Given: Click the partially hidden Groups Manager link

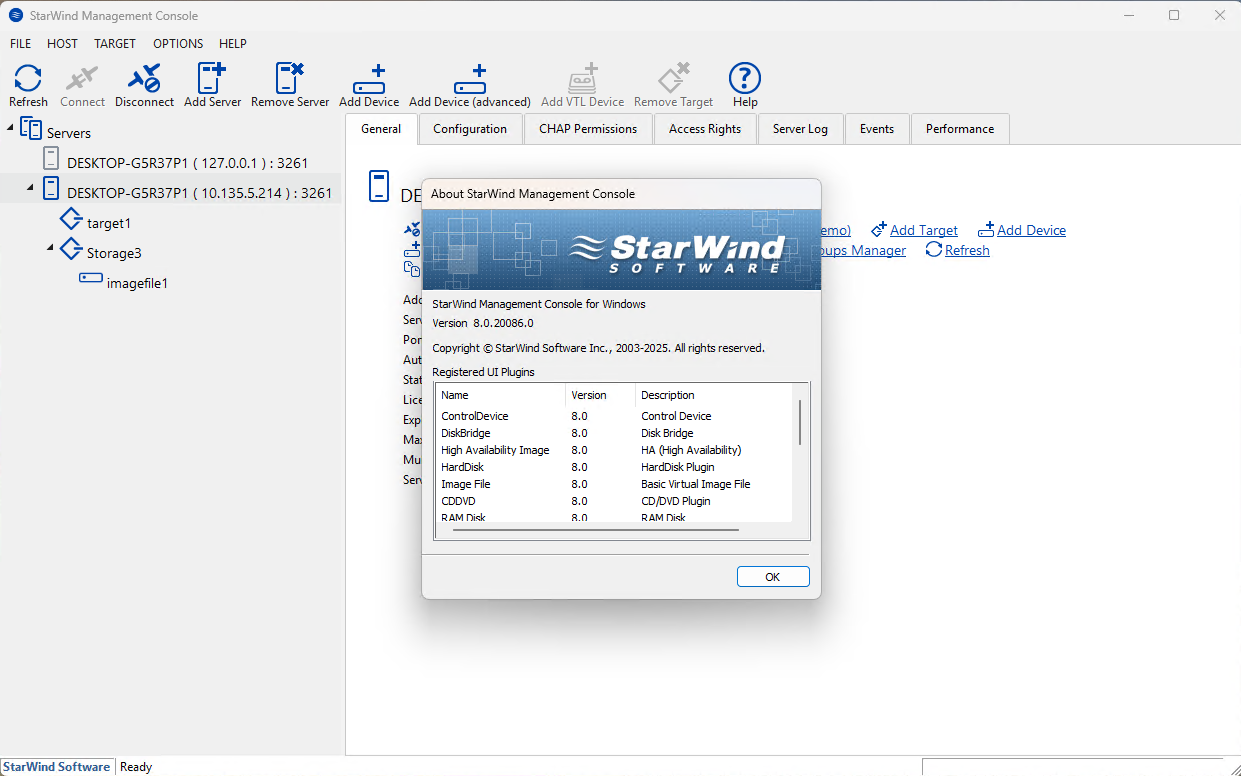Looking at the screenshot, I should tap(863, 250).
